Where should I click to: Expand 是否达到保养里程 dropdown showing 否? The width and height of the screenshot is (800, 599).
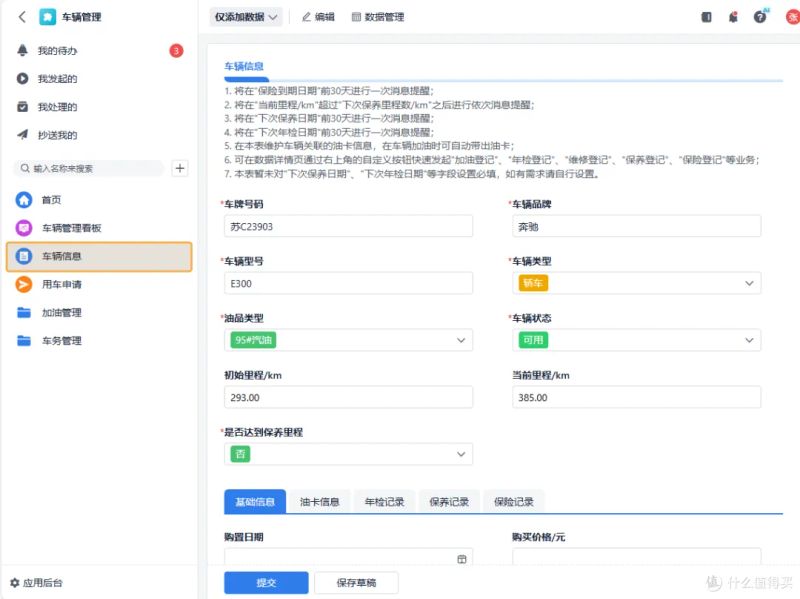pyautogui.click(x=348, y=454)
